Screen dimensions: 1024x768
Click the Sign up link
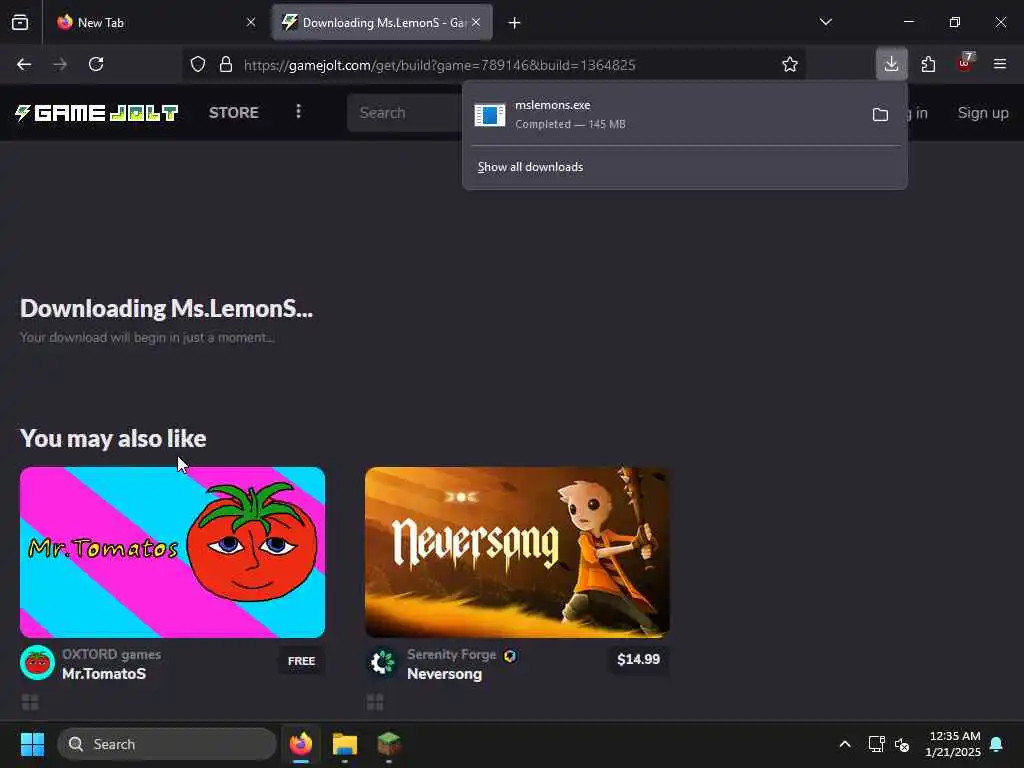pos(983,113)
